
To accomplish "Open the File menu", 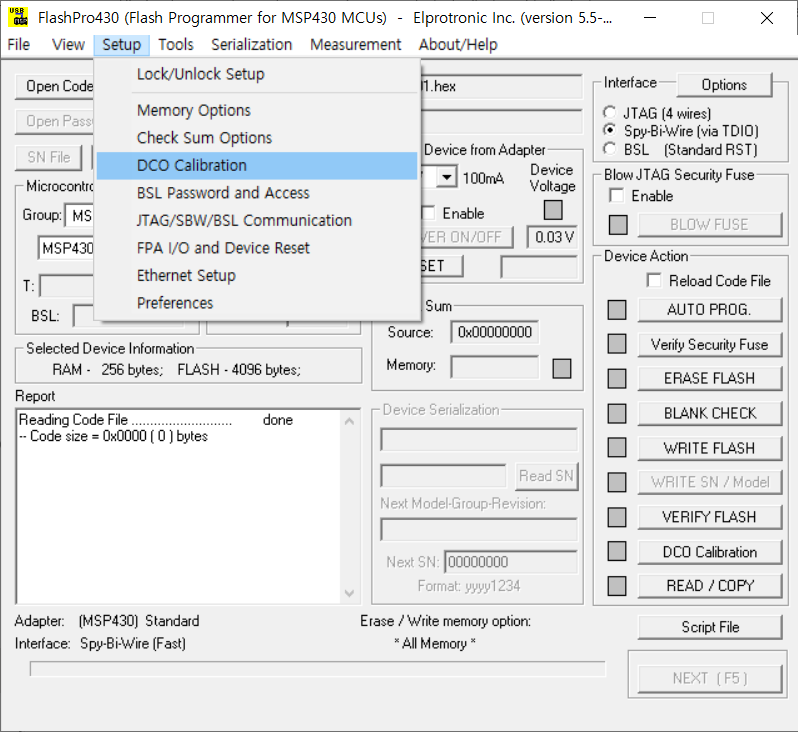I will pyautogui.click(x=19, y=45).
